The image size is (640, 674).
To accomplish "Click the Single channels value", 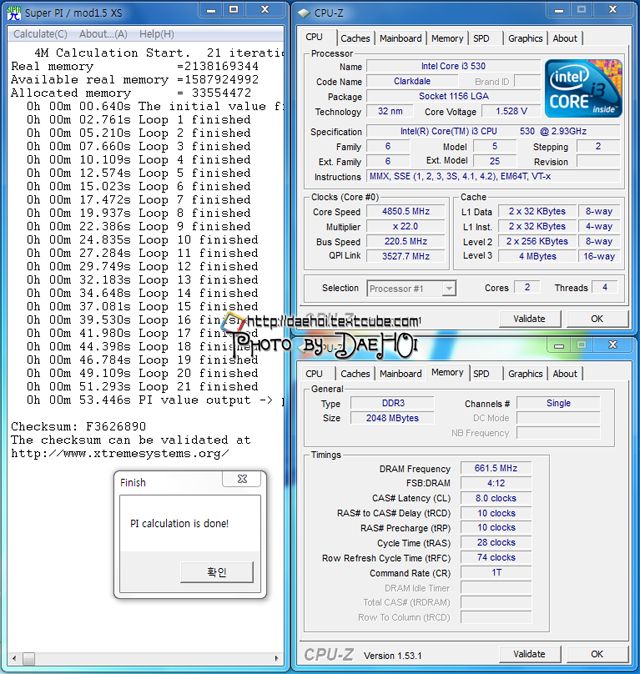I will (558, 403).
